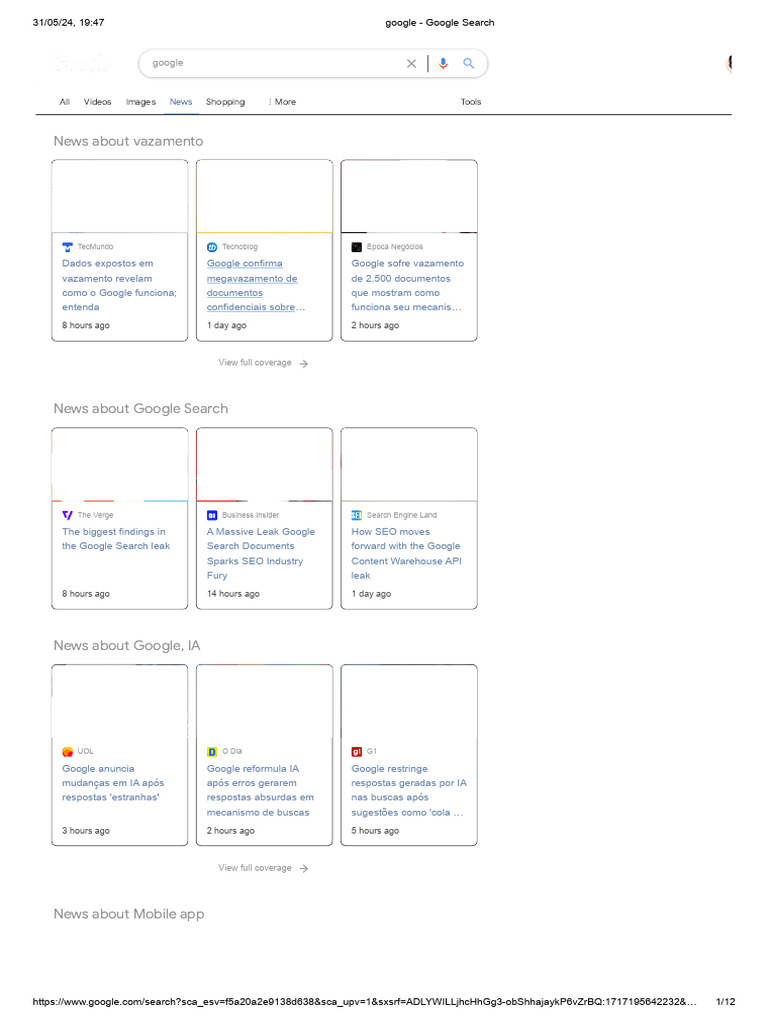Click The Verge source logo icon
Viewport: 768px width, 1024px height.
click(68, 515)
